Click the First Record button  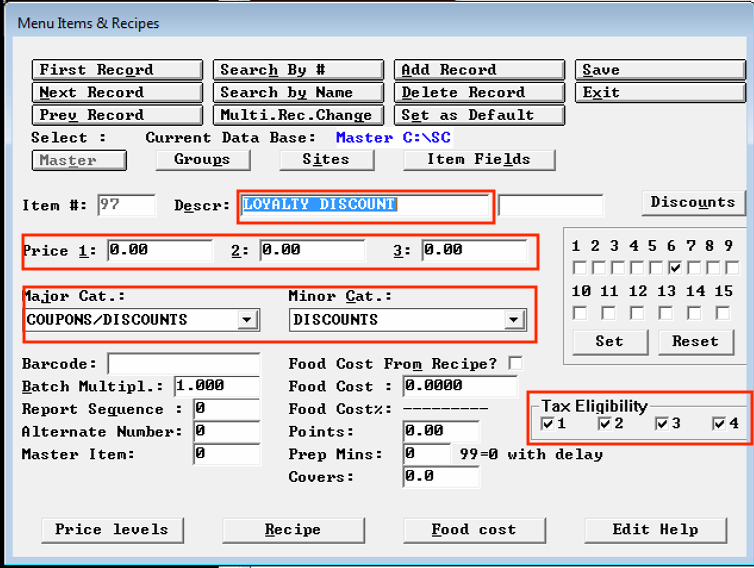point(117,70)
